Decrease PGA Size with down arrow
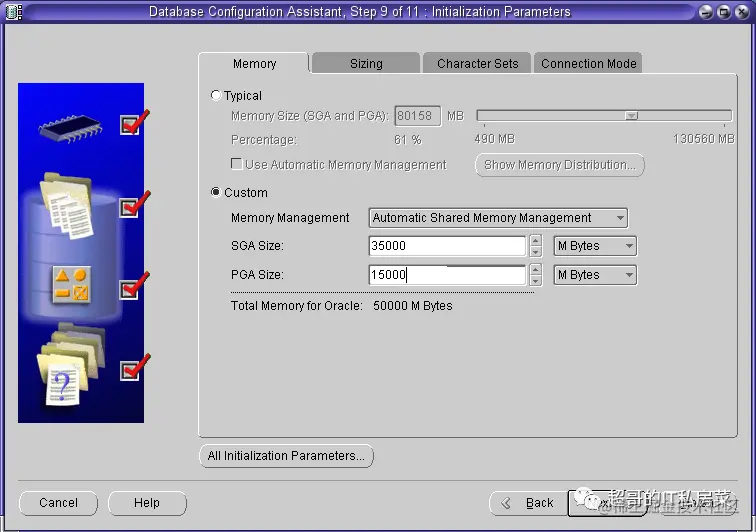Image resolution: width=756 pixels, height=532 pixels. click(535, 281)
